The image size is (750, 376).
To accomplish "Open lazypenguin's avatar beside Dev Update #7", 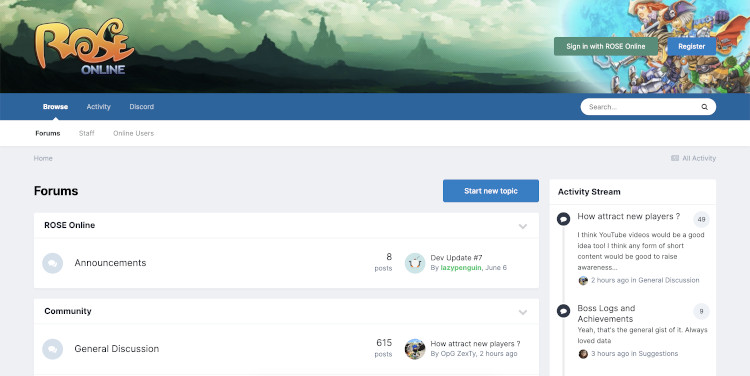I will pyautogui.click(x=415, y=263).
